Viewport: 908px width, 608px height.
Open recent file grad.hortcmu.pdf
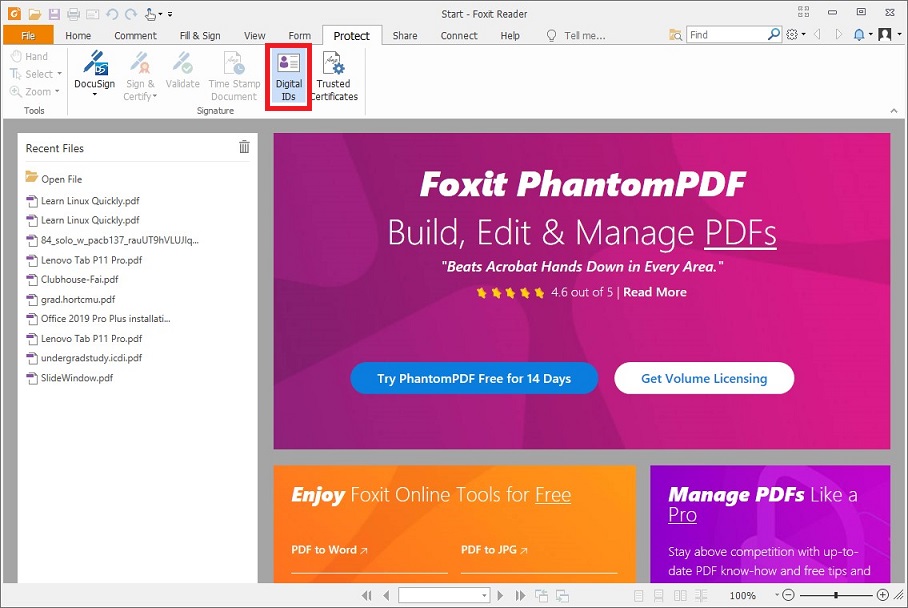point(71,299)
